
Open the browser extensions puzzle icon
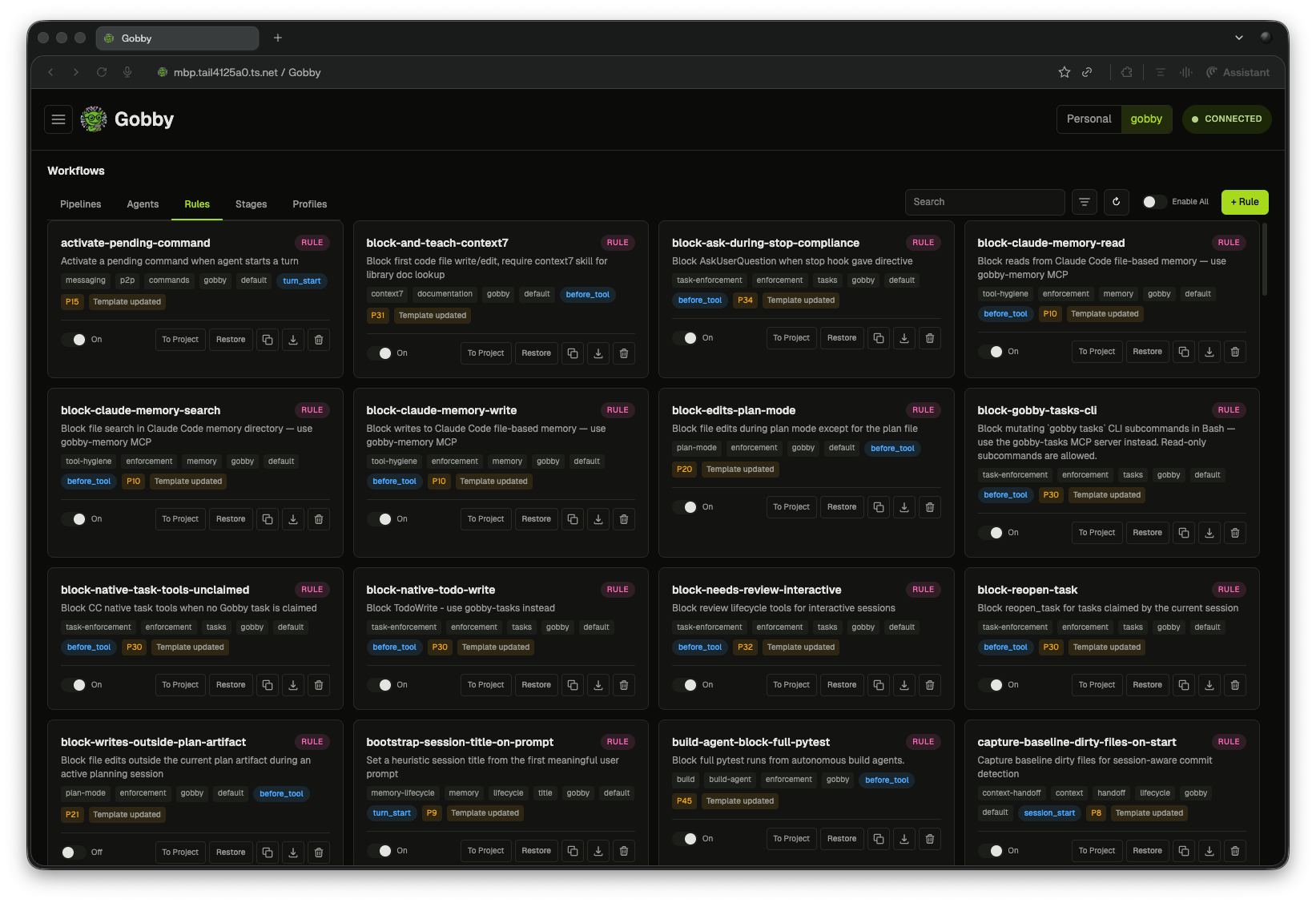(1127, 72)
